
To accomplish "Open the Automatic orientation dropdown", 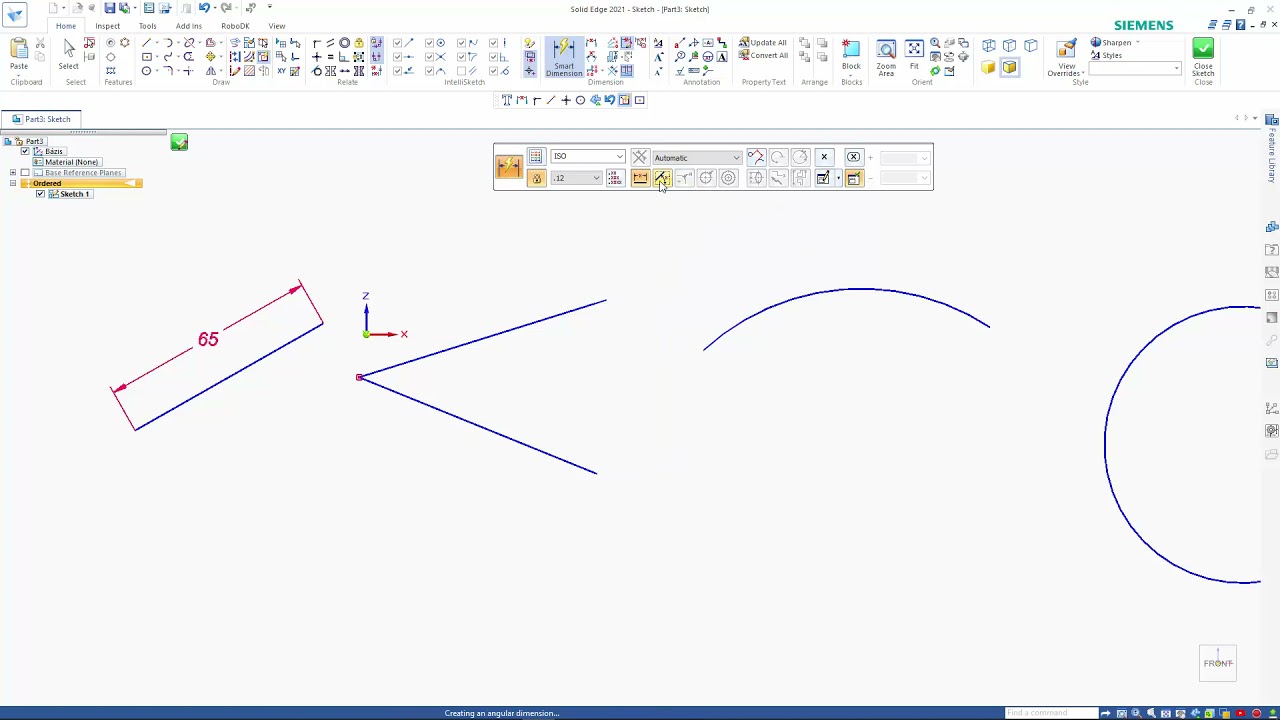I will (x=736, y=158).
